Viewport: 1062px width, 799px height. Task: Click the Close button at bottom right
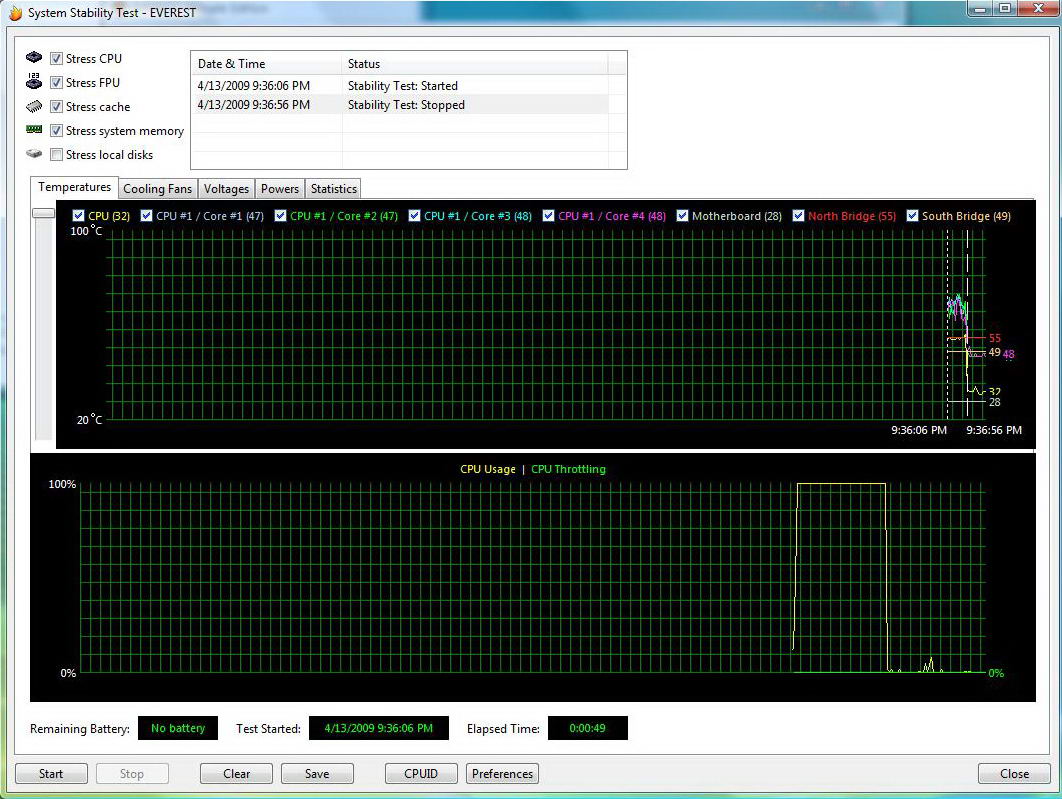point(1014,773)
